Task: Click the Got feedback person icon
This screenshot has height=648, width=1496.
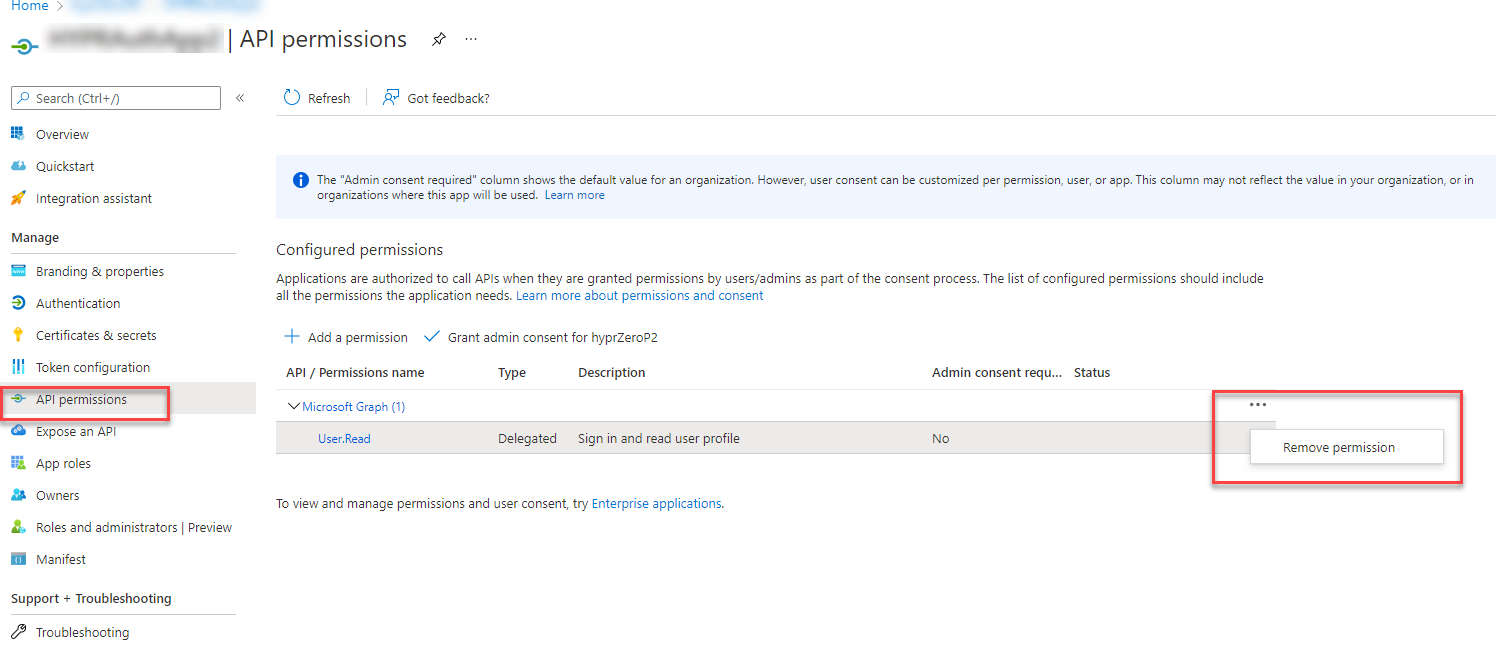Action: [392, 97]
